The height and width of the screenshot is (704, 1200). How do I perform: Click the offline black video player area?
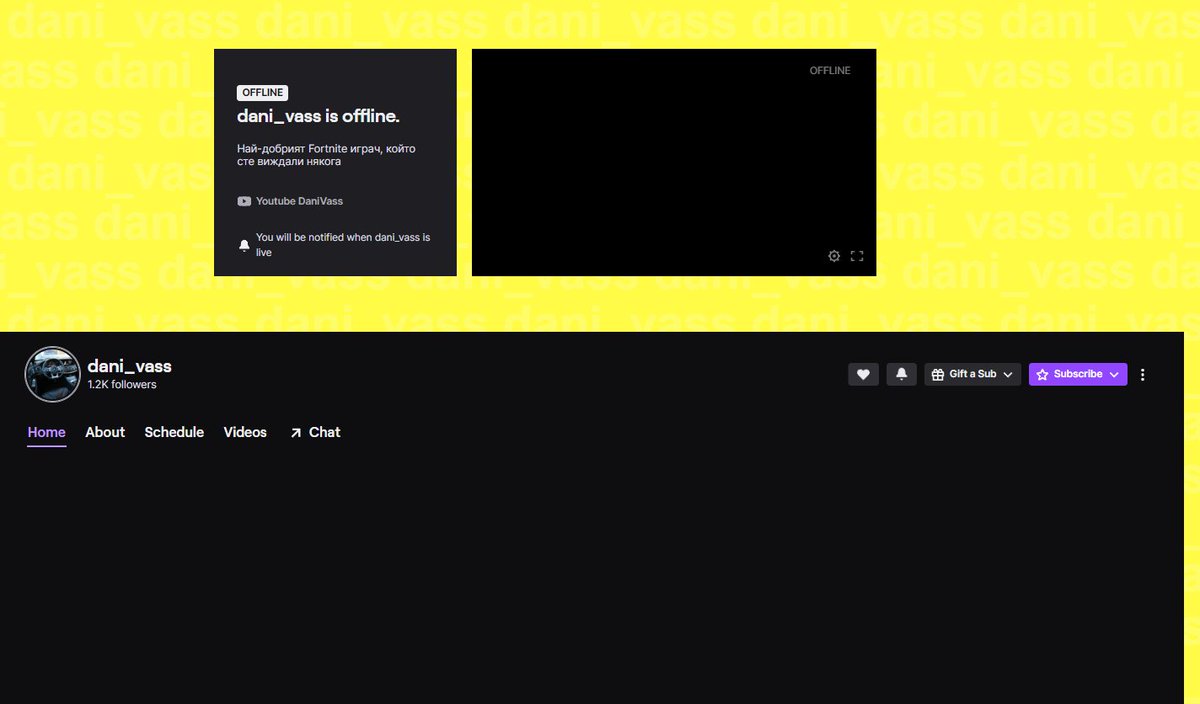point(674,162)
